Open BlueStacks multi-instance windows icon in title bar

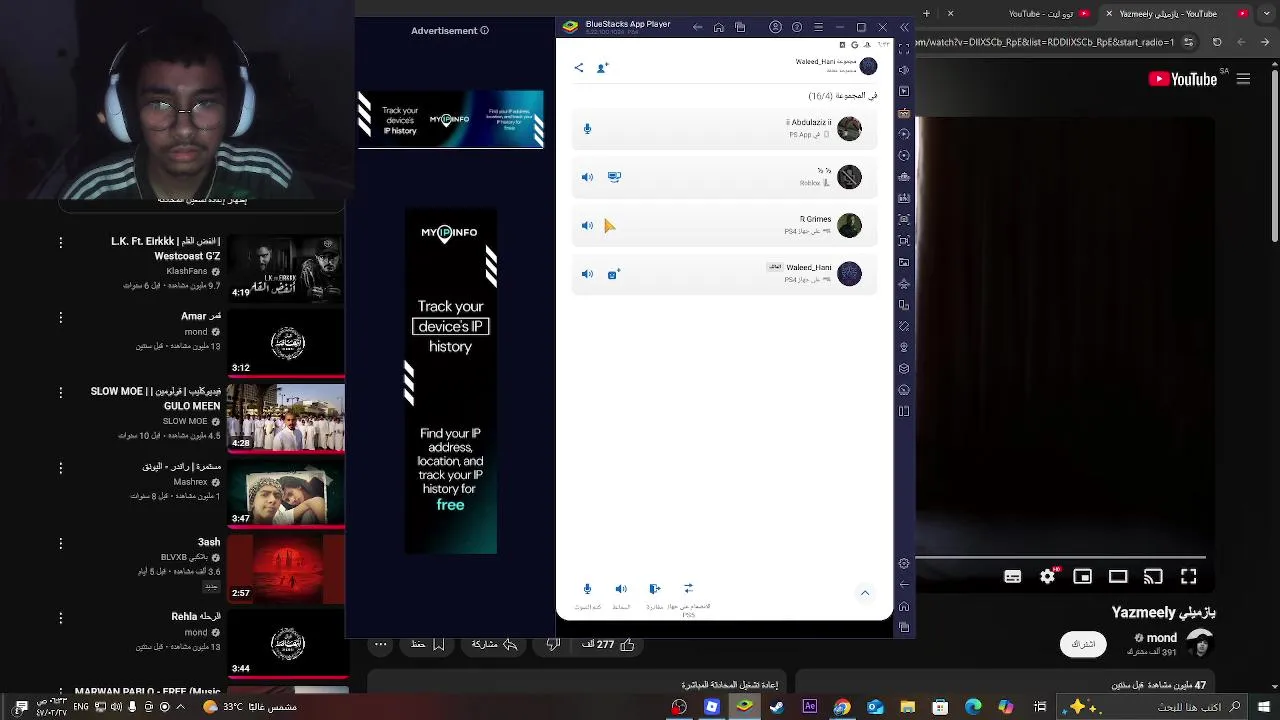click(x=740, y=27)
